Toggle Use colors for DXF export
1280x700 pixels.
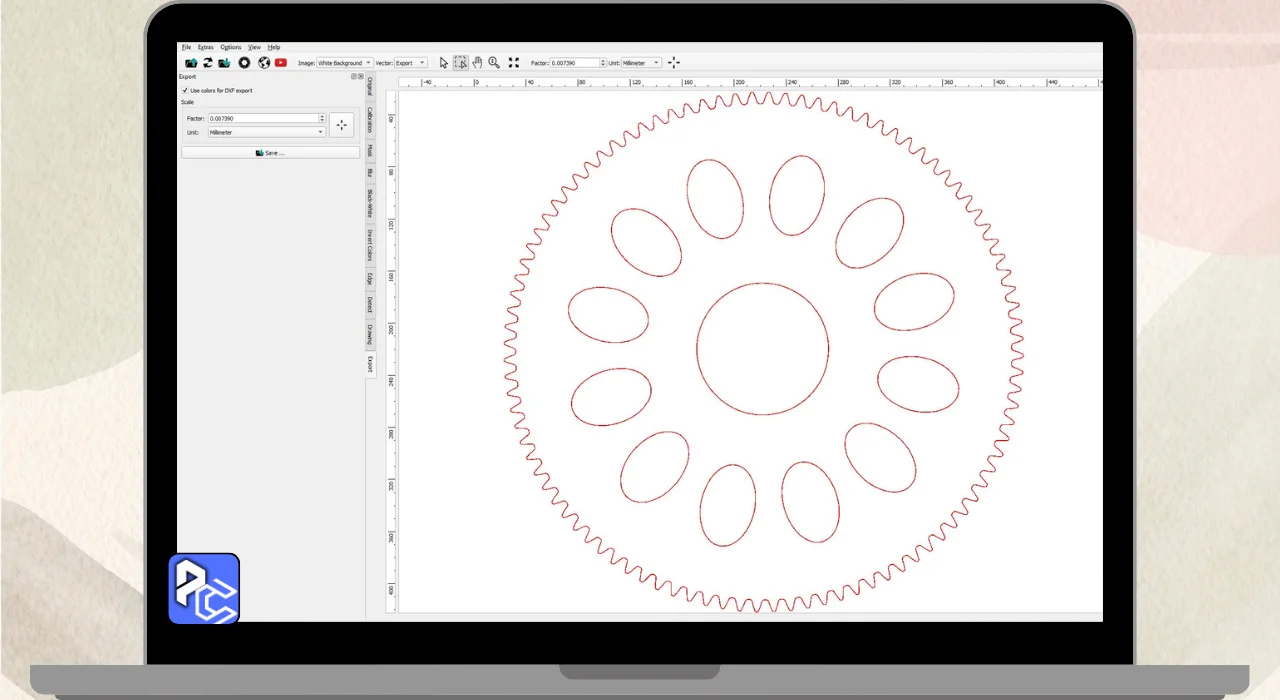pos(185,90)
